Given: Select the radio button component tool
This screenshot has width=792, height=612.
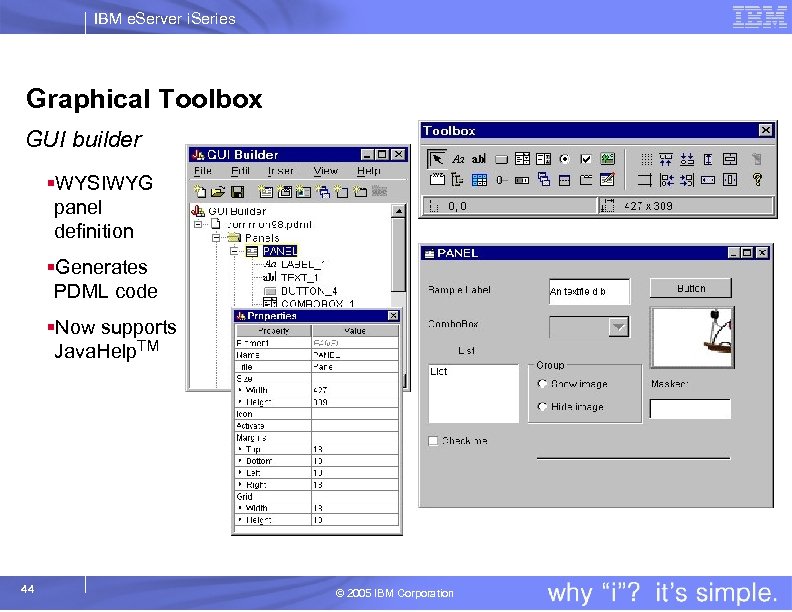Looking at the screenshot, I should (x=565, y=160).
